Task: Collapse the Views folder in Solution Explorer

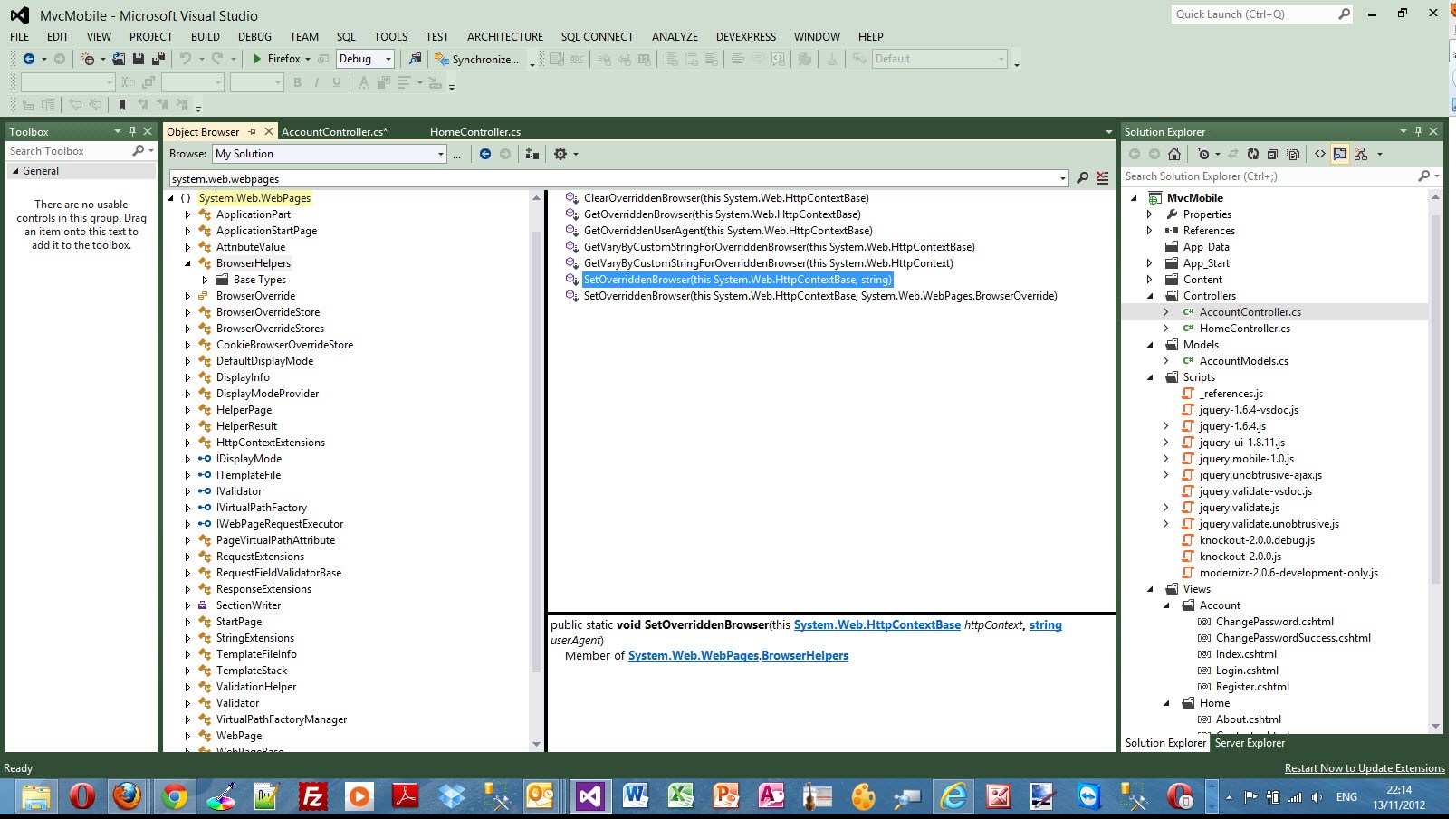Action: [1150, 589]
